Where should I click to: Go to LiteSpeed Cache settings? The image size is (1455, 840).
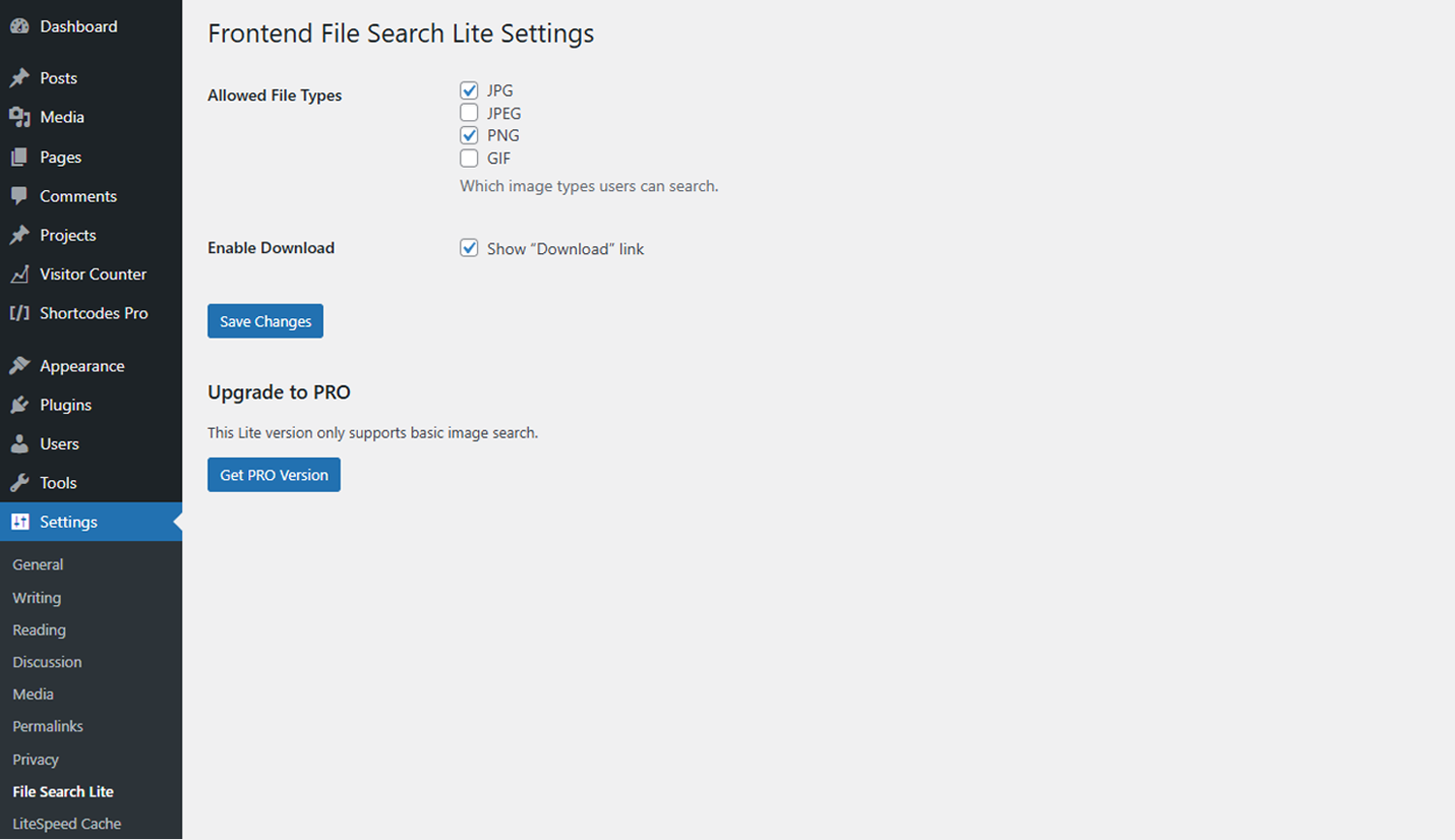(x=67, y=824)
